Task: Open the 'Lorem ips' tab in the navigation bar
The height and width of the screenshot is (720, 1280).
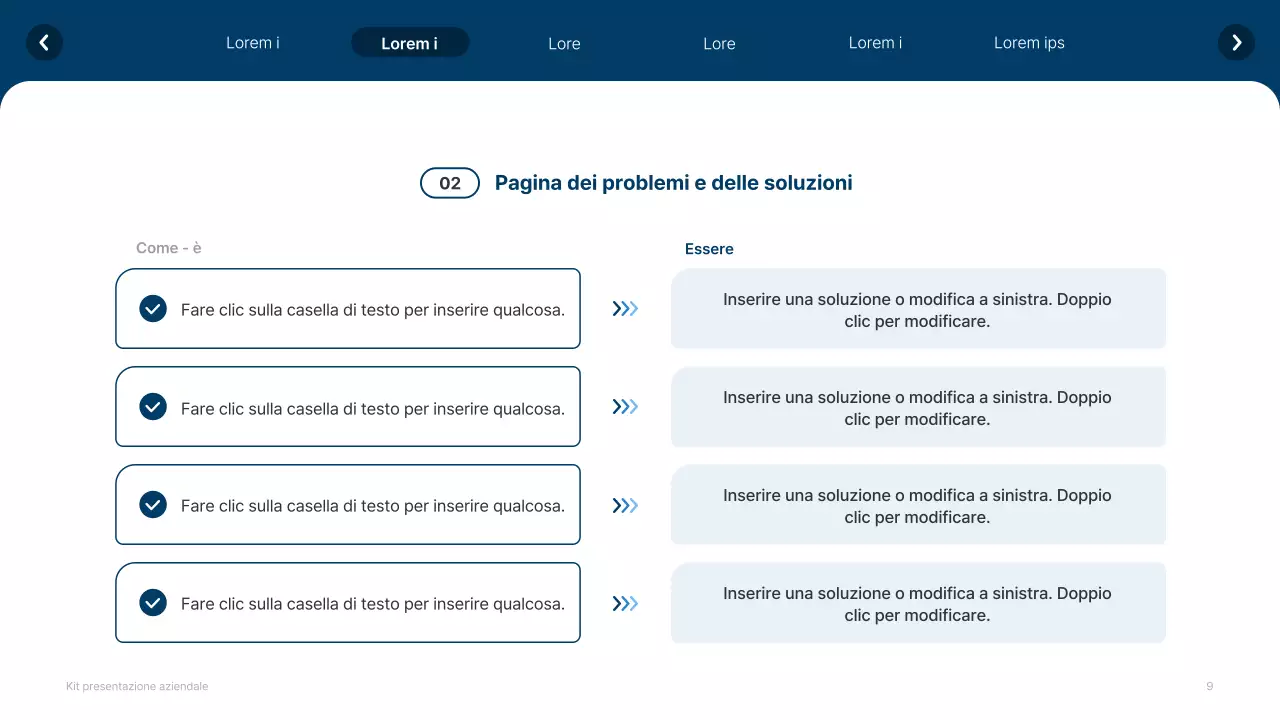Action: click(x=1029, y=43)
